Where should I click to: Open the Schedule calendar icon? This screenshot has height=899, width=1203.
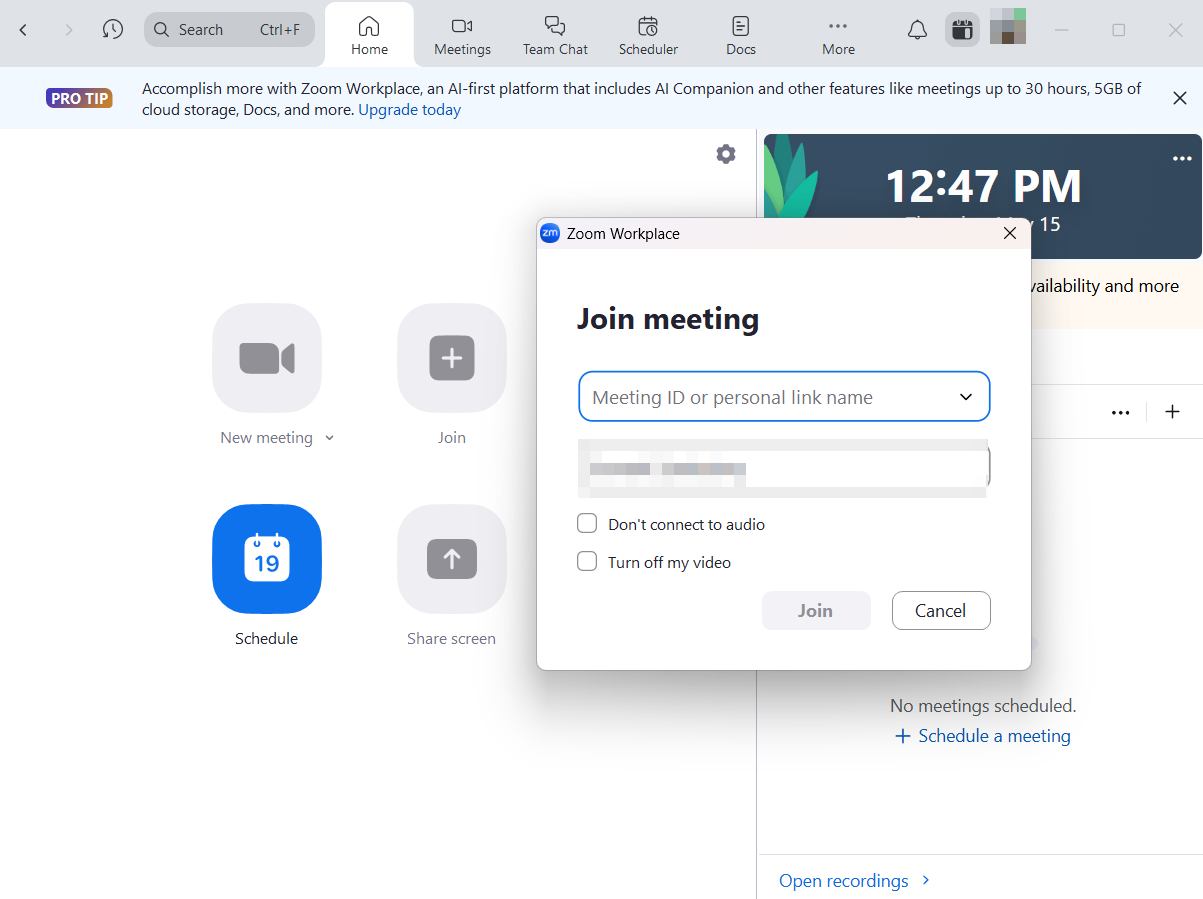267,559
